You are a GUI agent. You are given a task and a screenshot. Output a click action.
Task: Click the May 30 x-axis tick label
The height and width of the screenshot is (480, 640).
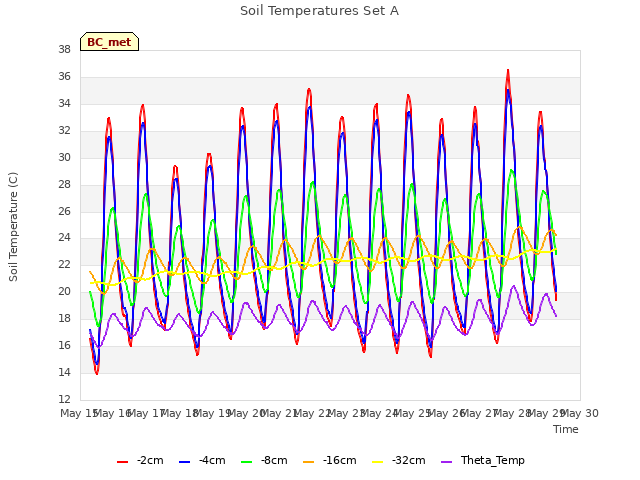pos(580,413)
